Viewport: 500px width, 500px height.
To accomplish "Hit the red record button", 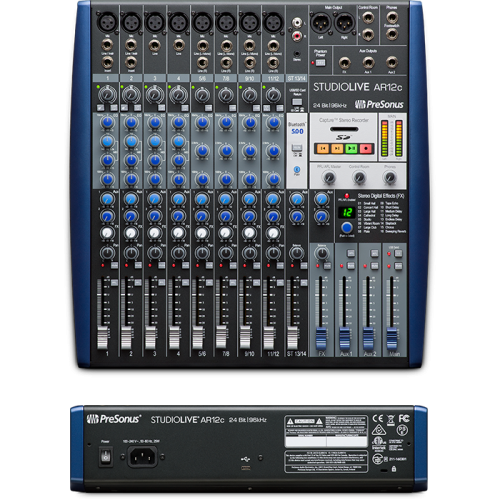I will tap(366, 148).
